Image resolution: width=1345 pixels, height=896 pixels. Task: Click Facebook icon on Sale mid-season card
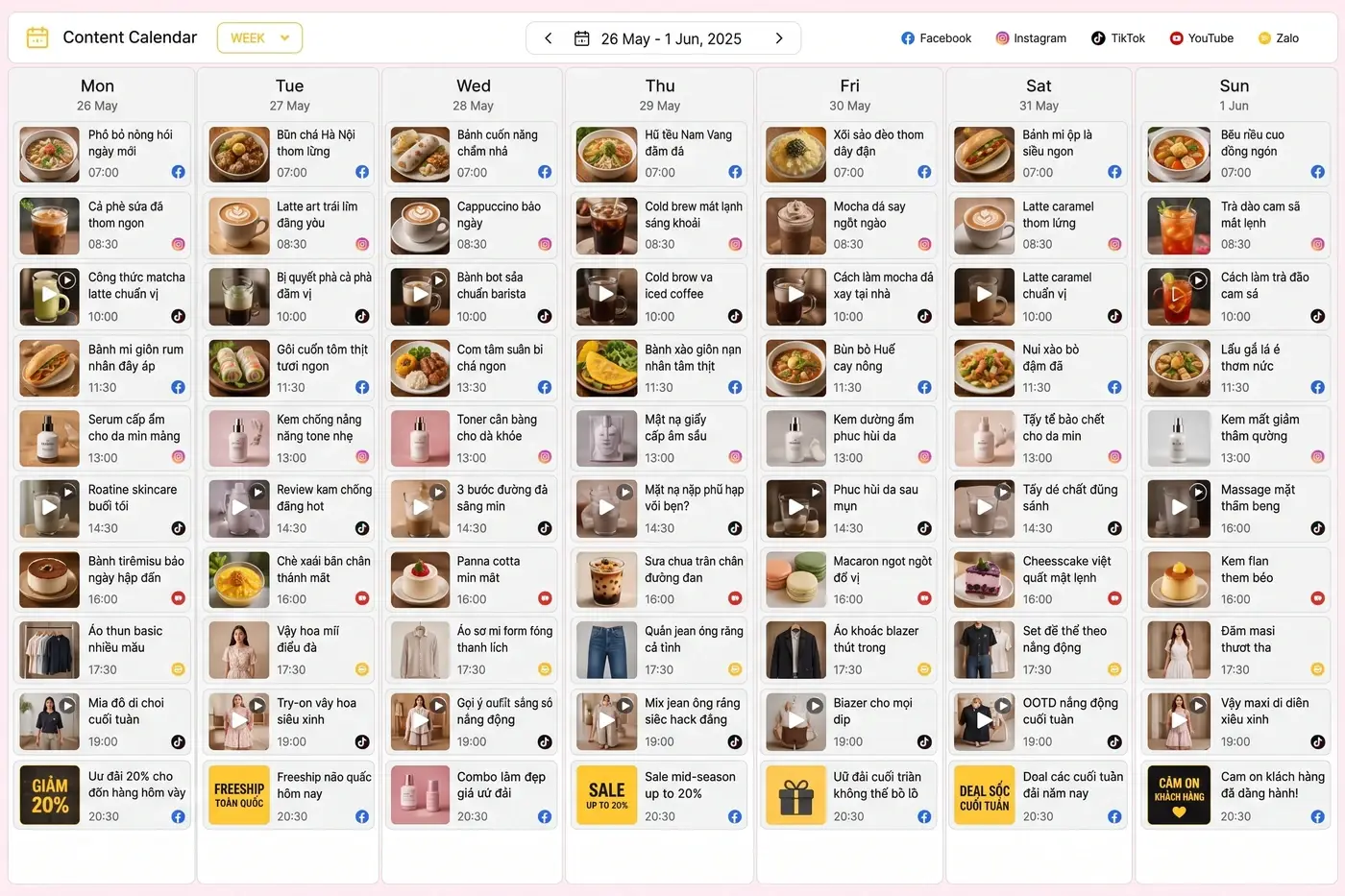pos(735,816)
